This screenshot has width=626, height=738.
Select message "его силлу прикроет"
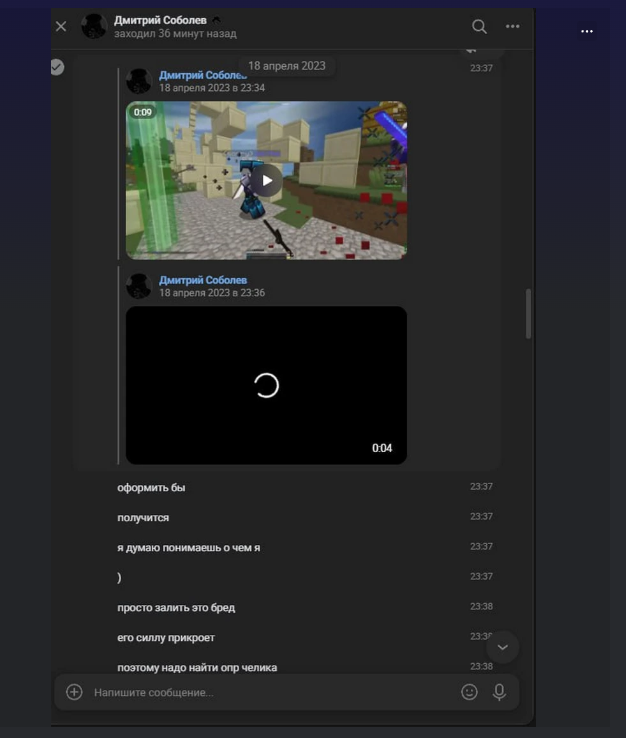click(166, 638)
